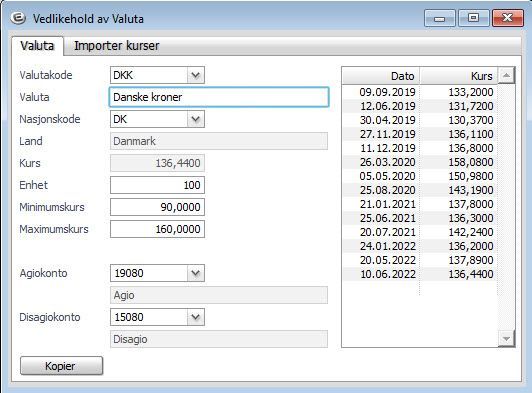Image resolution: width=532 pixels, height=393 pixels.
Task: Select the row dated 21.01.2021
Action: click(420, 204)
